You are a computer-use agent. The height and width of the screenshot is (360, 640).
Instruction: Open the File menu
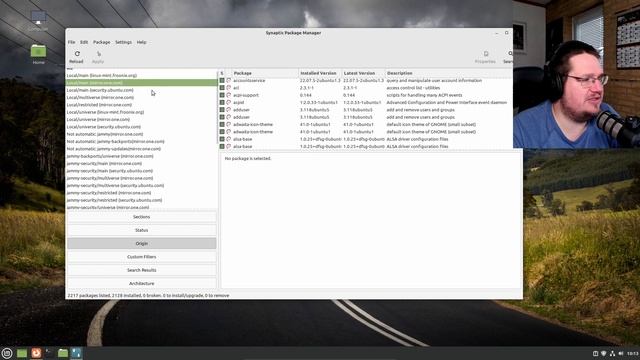pos(71,42)
